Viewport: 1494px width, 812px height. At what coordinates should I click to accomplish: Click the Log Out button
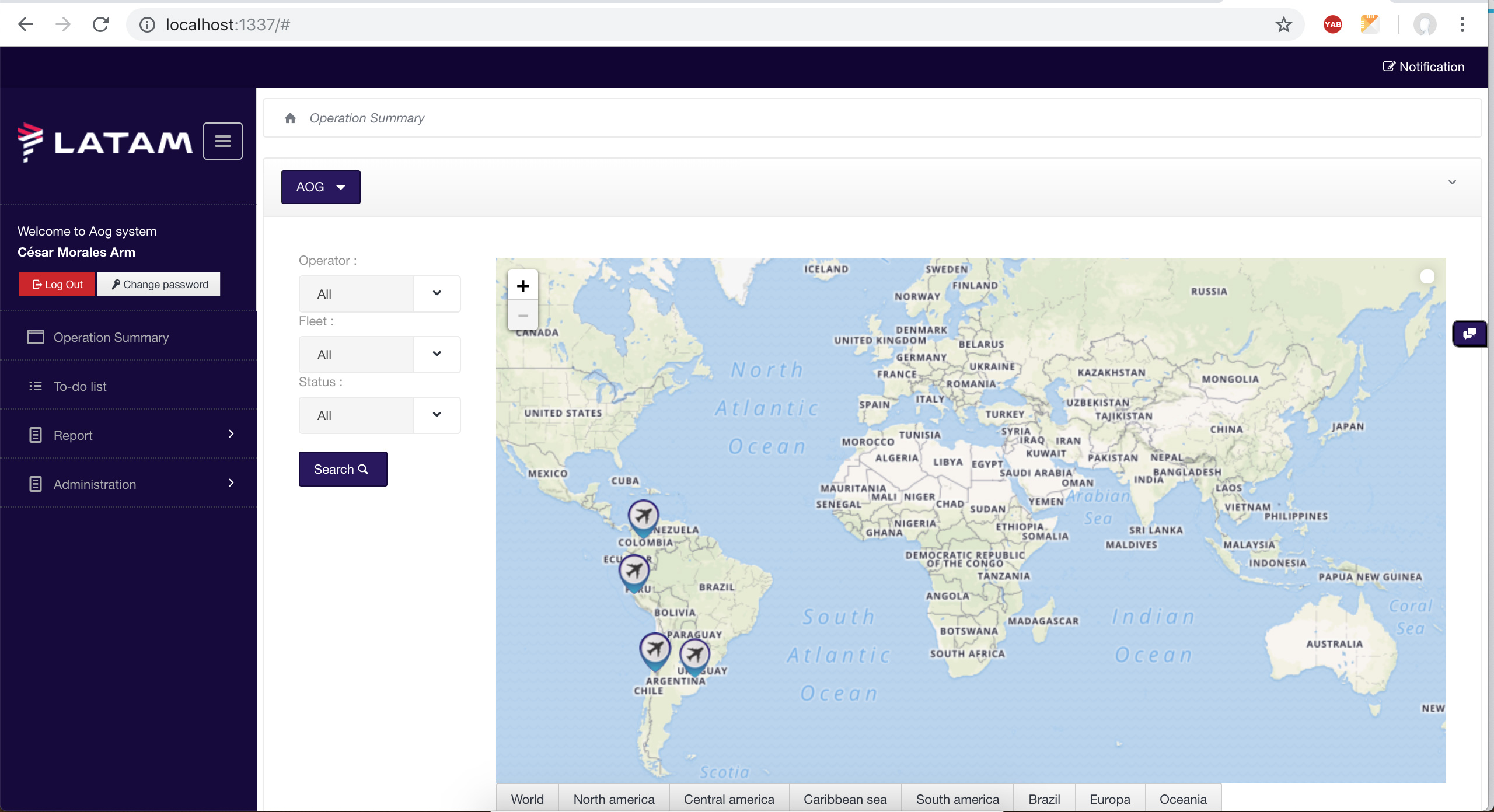(57, 284)
